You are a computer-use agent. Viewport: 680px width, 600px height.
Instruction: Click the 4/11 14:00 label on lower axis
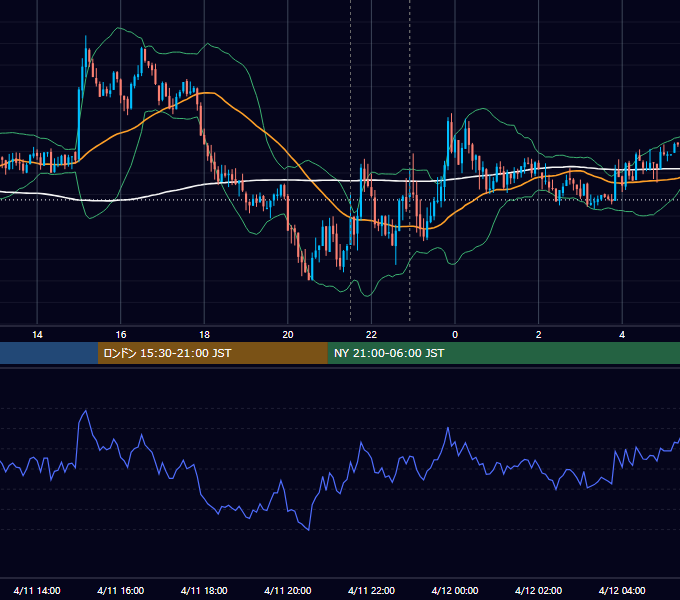pos(37,590)
